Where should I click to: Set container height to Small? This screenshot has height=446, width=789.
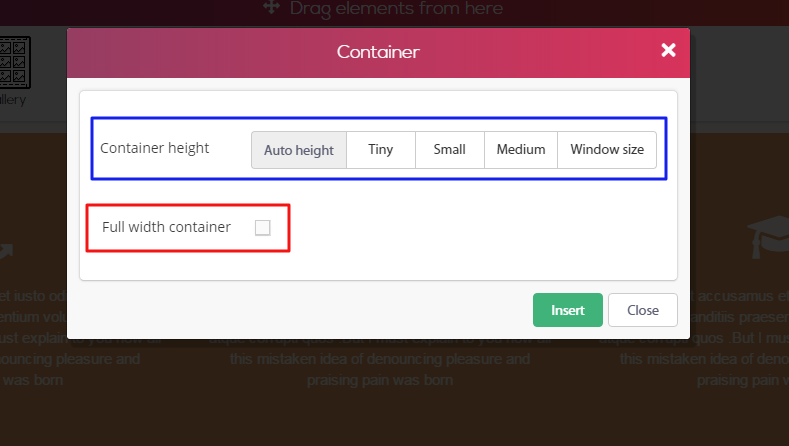[x=450, y=150]
